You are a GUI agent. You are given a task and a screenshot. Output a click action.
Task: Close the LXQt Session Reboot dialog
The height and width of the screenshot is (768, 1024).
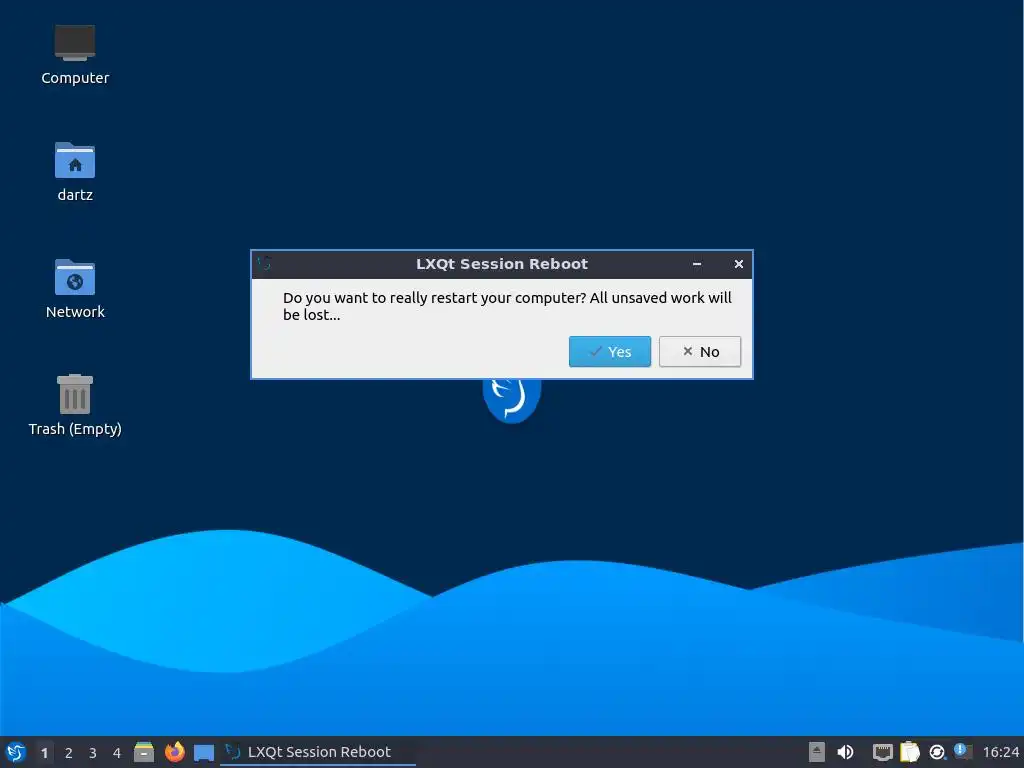coord(739,264)
